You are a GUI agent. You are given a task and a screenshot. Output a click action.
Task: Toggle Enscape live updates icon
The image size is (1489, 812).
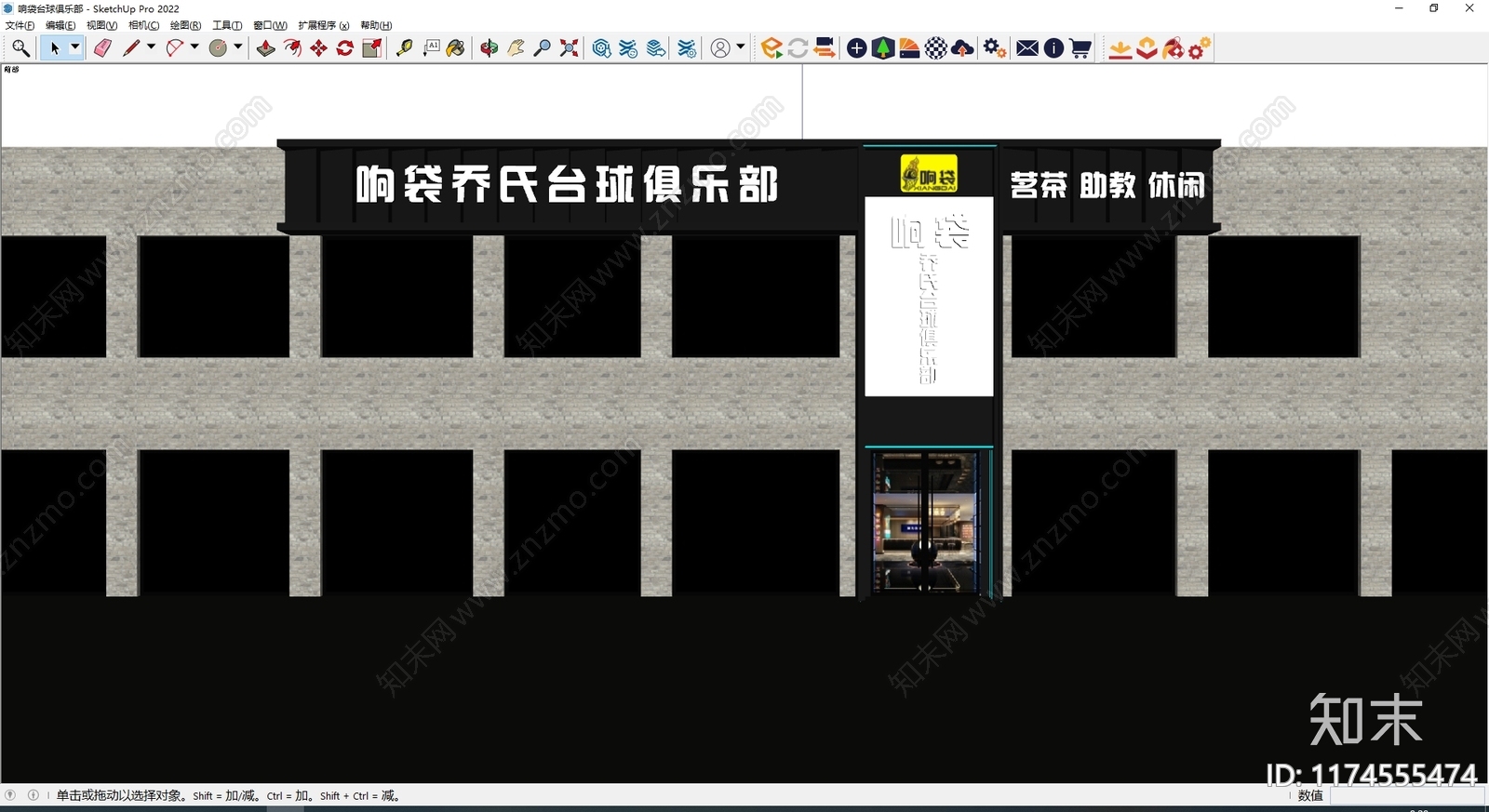click(798, 48)
